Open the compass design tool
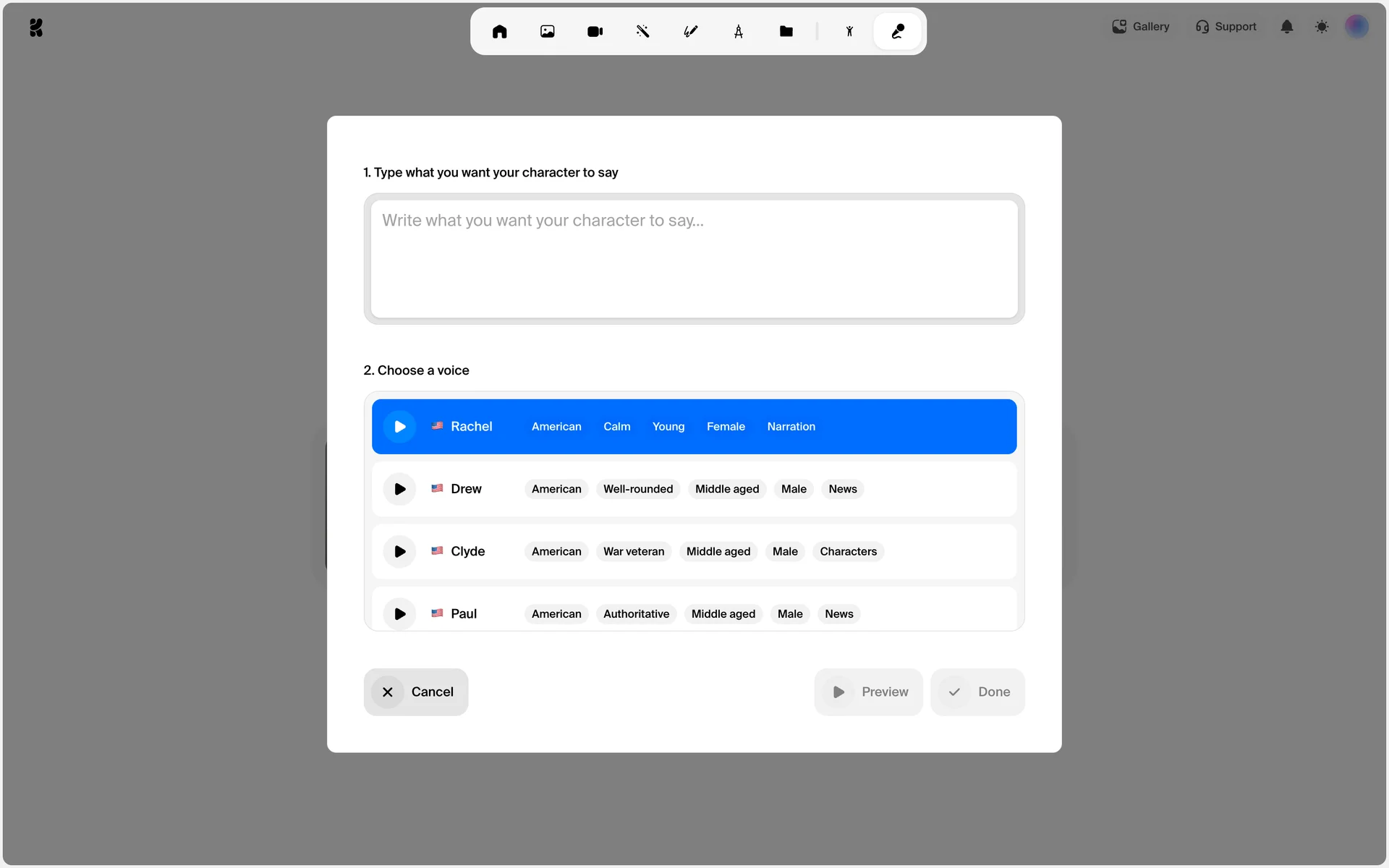The height and width of the screenshot is (868, 1389). tap(738, 31)
